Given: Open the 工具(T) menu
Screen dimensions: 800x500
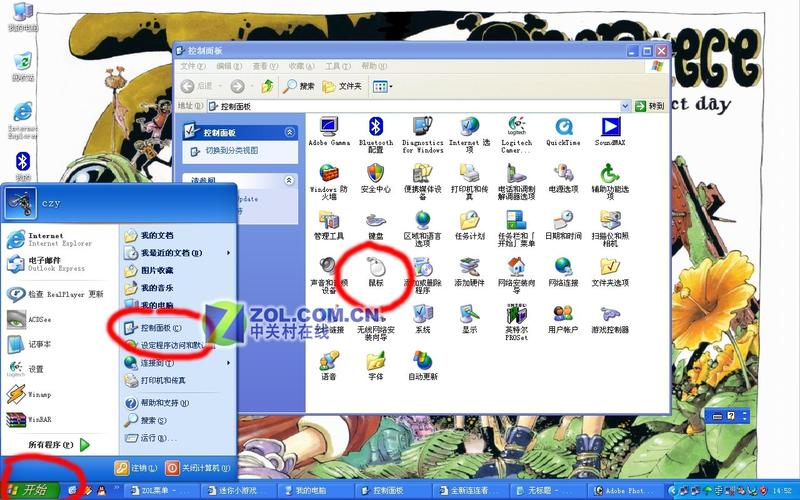Looking at the screenshot, I should (x=338, y=66).
